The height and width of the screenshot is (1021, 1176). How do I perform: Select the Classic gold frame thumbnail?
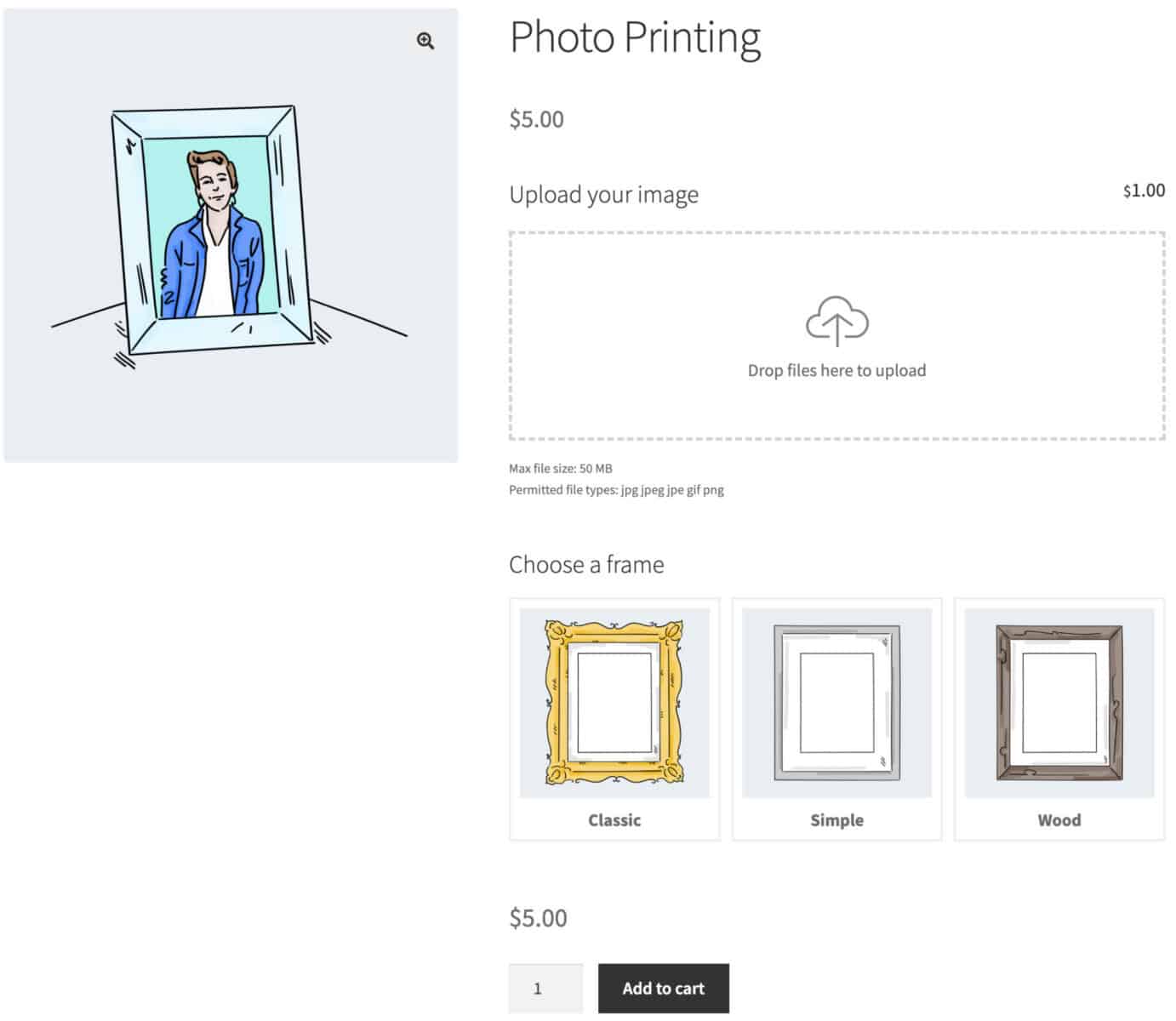[614, 701]
